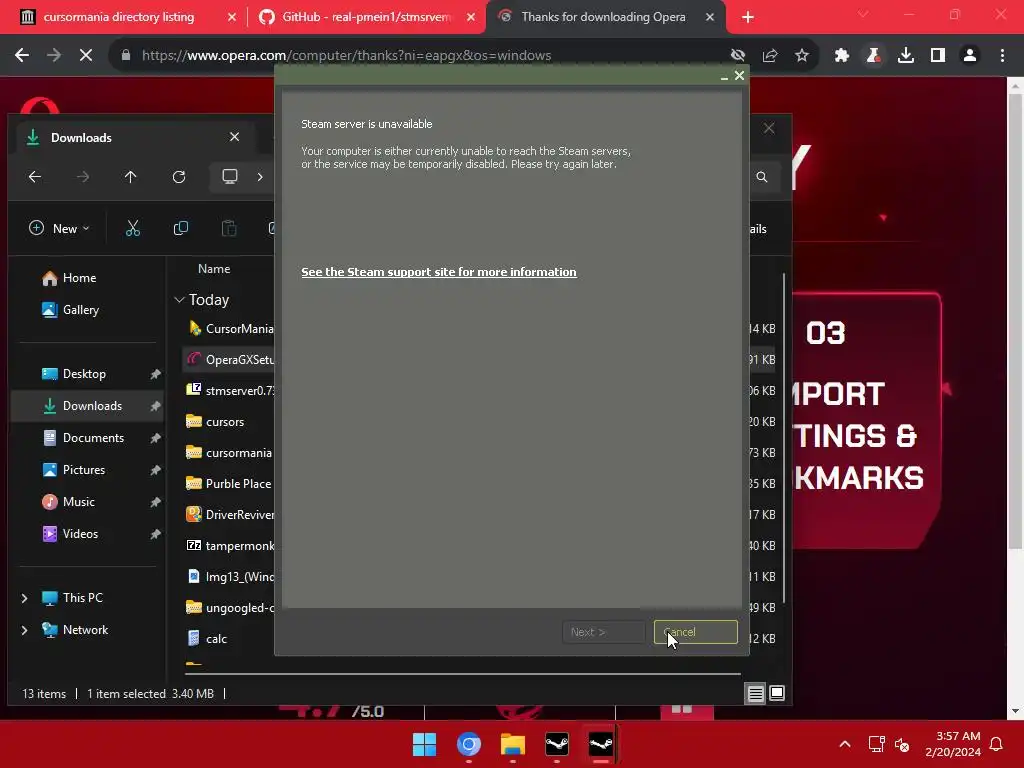Share this page from address bar
Image resolution: width=1024 pixels, height=768 pixels.
point(770,56)
